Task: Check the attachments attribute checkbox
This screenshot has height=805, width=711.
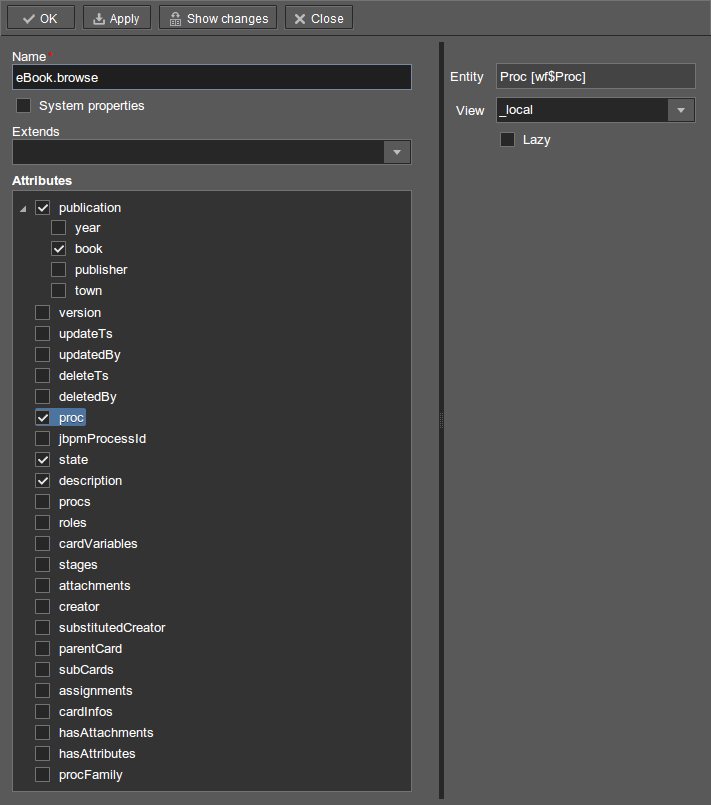Action: (43, 586)
